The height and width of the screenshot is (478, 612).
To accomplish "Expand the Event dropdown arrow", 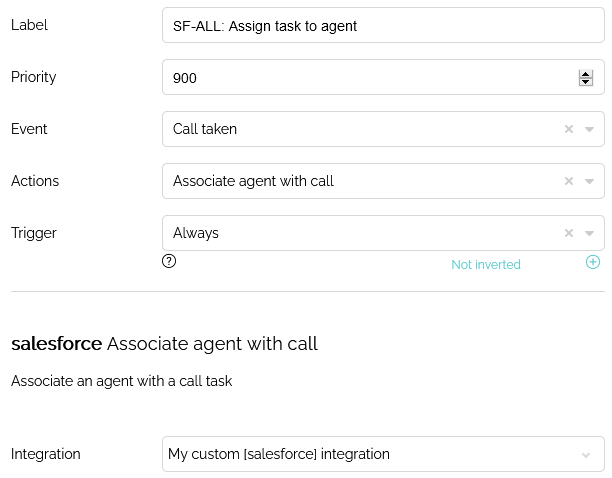I will [x=589, y=129].
